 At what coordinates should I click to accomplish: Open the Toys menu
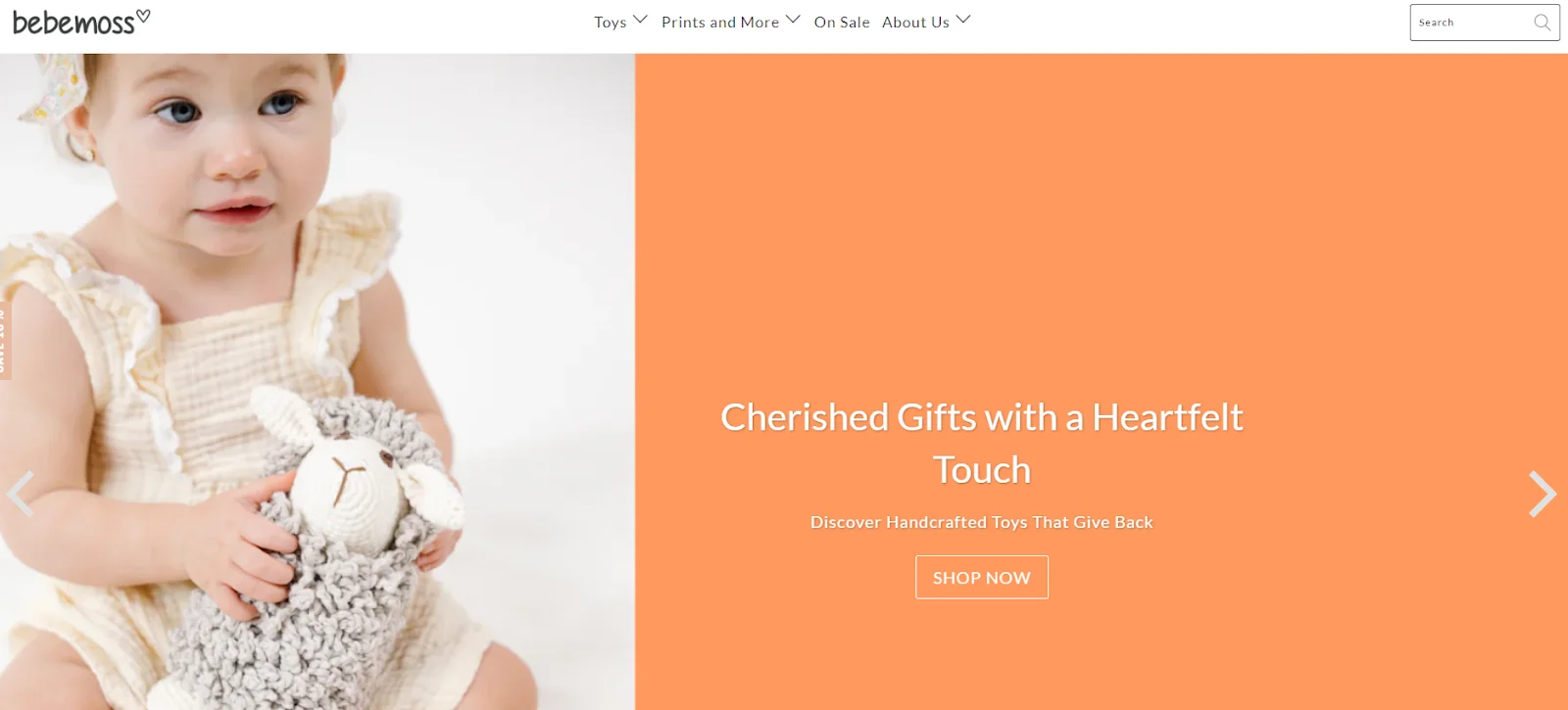[x=610, y=23]
